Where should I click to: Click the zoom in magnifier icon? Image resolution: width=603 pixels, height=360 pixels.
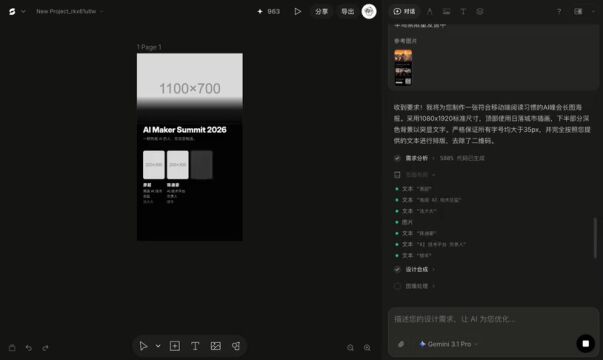(x=367, y=348)
